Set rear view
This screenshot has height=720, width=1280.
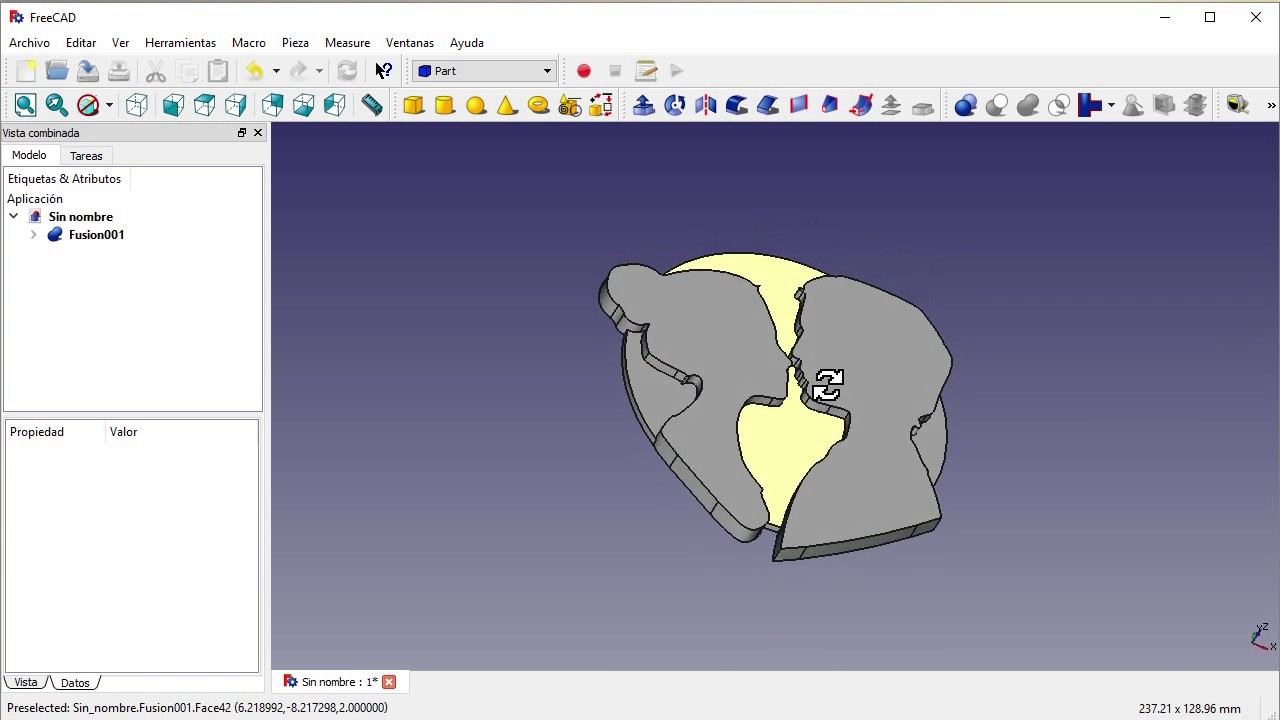pos(272,105)
